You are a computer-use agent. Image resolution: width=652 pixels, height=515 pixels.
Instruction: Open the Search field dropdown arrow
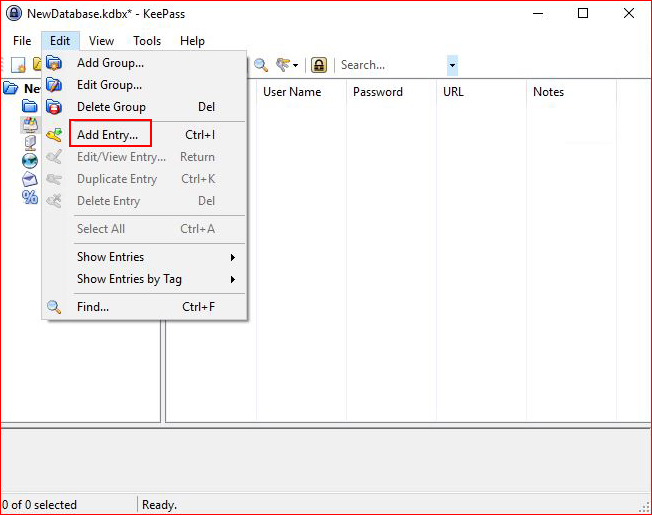tap(452, 65)
